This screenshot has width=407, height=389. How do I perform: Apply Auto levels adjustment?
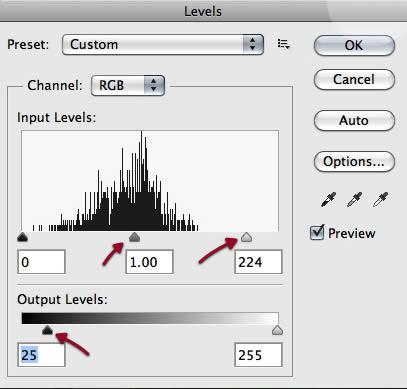354,120
